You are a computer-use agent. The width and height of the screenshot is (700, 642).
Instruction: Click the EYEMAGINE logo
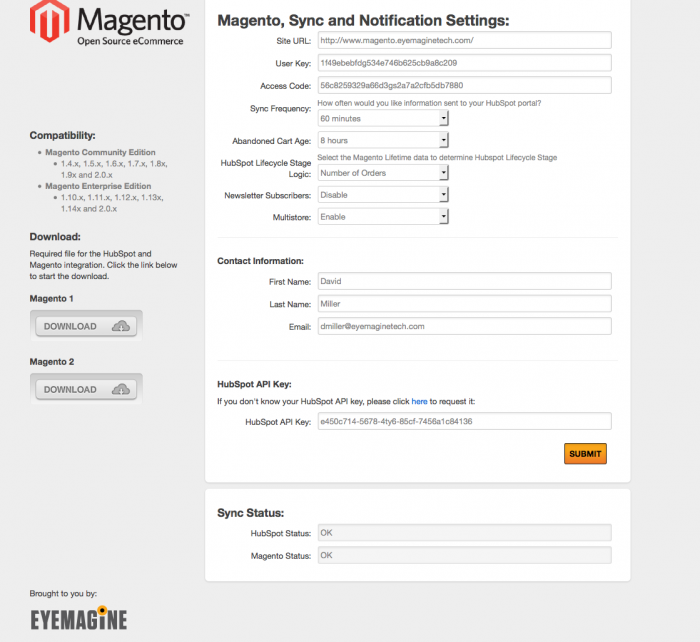[x=79, y=618]
